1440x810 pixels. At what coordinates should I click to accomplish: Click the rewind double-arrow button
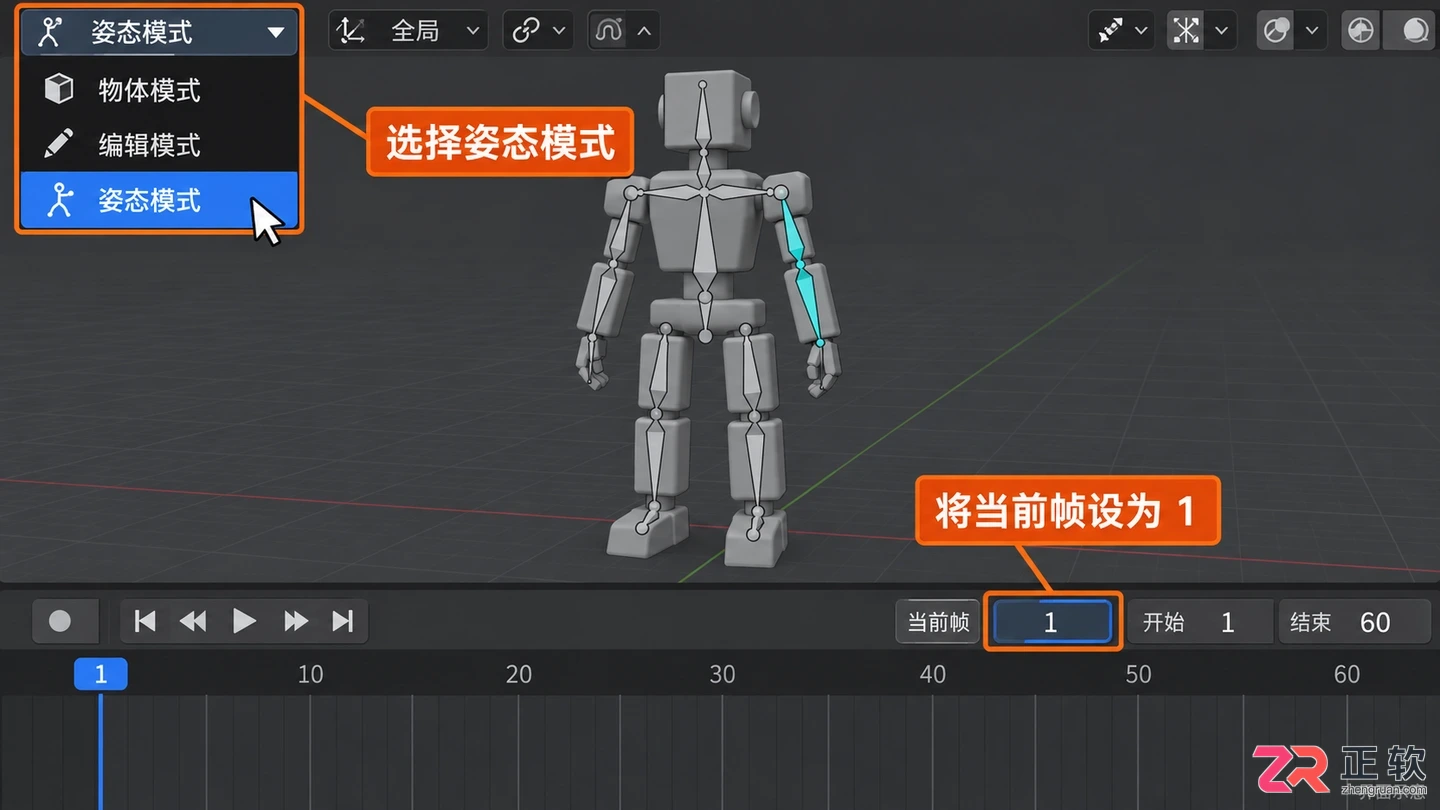193,621
